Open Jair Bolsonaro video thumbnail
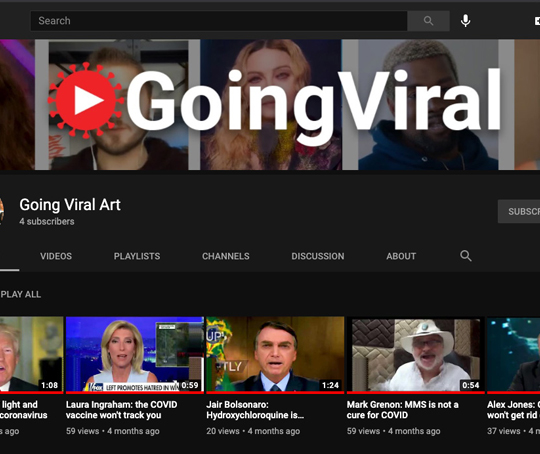The height and width of the screenshot is (454, 540). click(275, 355)
